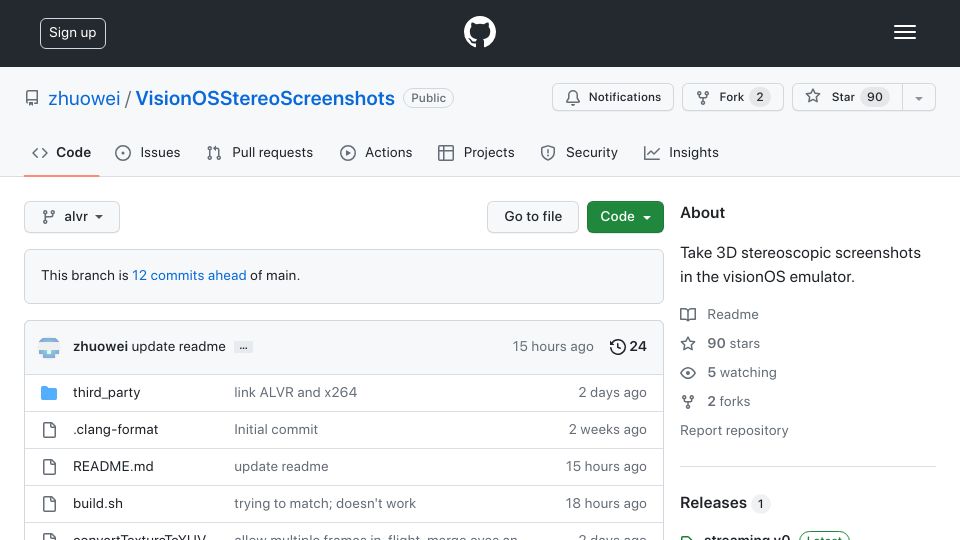Click the zhuowei author name in commit row
This screenshot has height=540, width=960.
coord(100,347)
